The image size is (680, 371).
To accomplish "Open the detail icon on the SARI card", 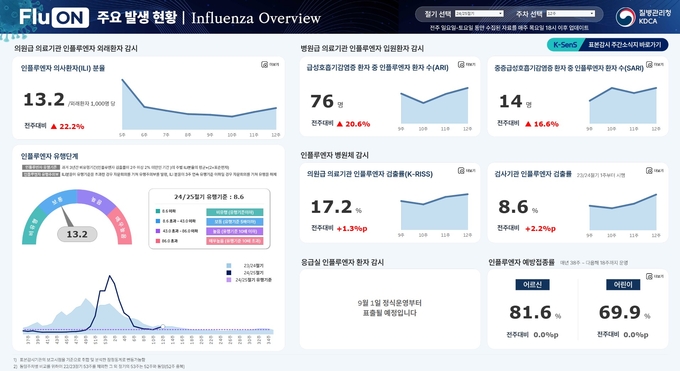I will [x=655, y=64].
